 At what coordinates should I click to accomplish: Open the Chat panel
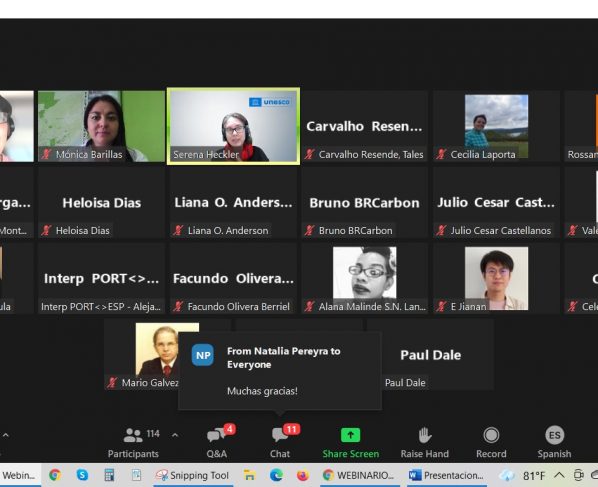[x=280, y=442]
